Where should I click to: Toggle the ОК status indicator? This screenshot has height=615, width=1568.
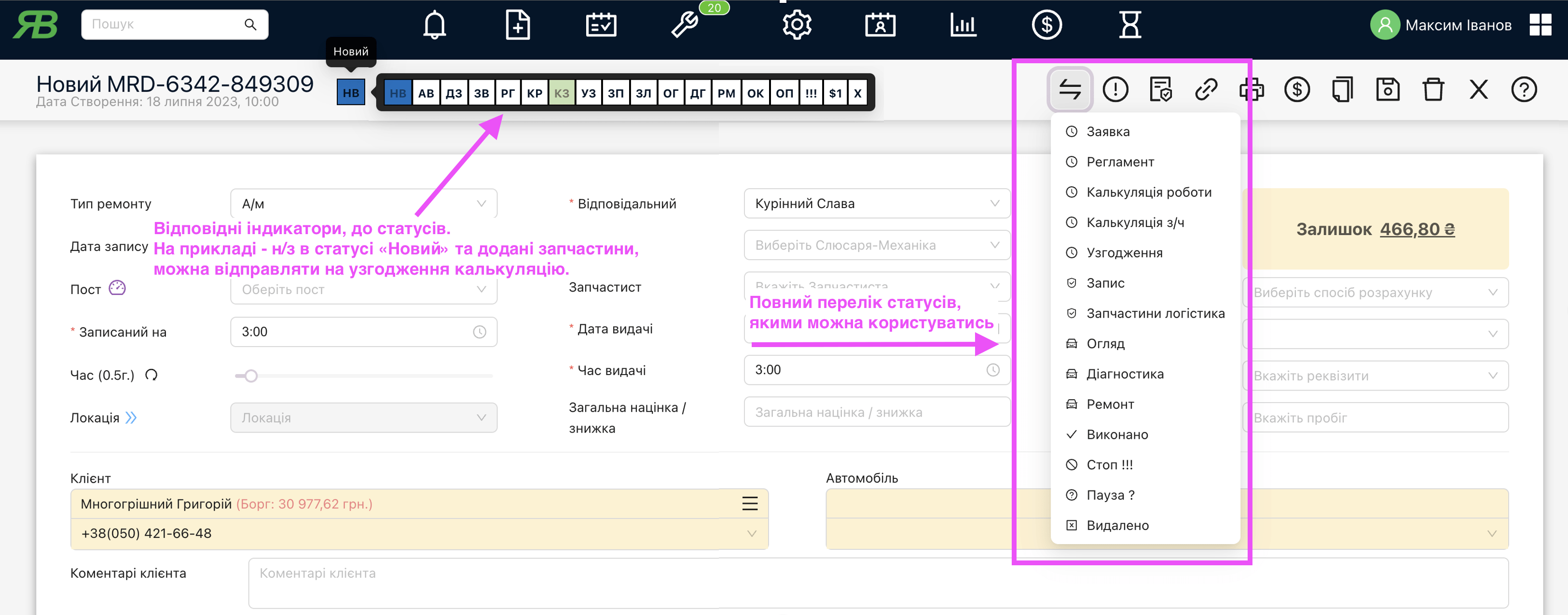pos(755,93)
